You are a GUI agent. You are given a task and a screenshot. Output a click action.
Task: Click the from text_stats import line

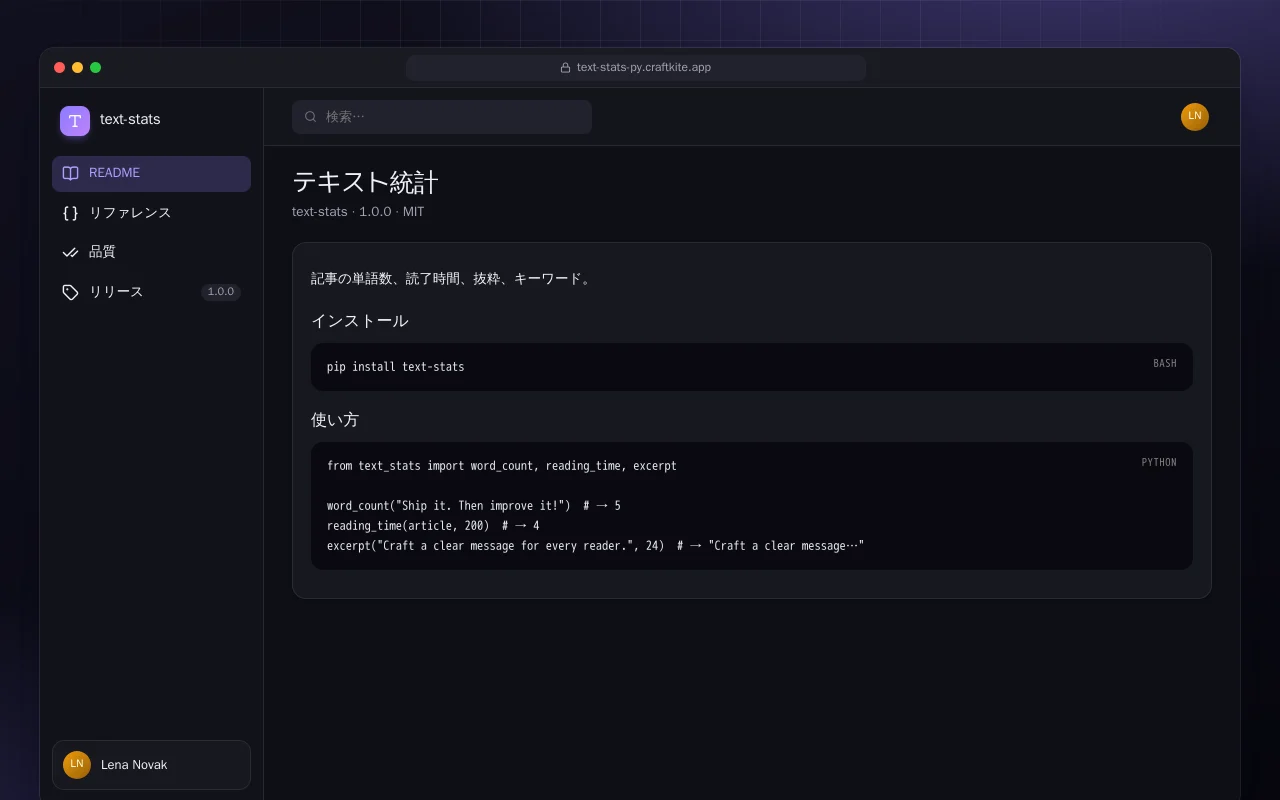pos(502,466)
